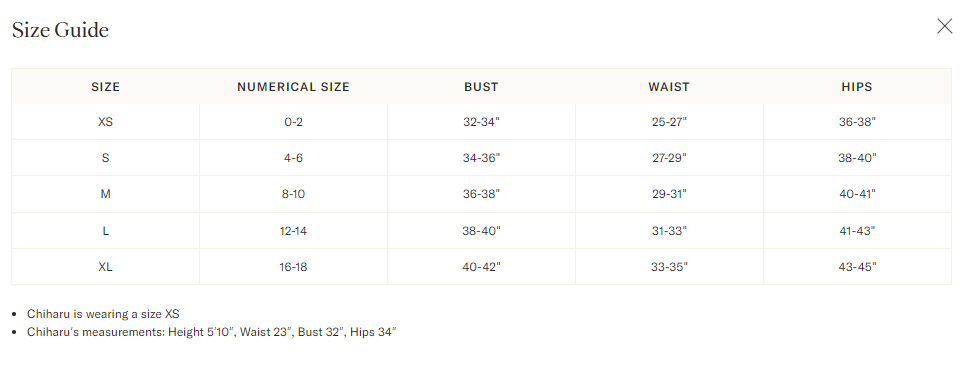Click the WAIST column header
The height and width of the screenshot is (370, 967).
tap(669, 87)
